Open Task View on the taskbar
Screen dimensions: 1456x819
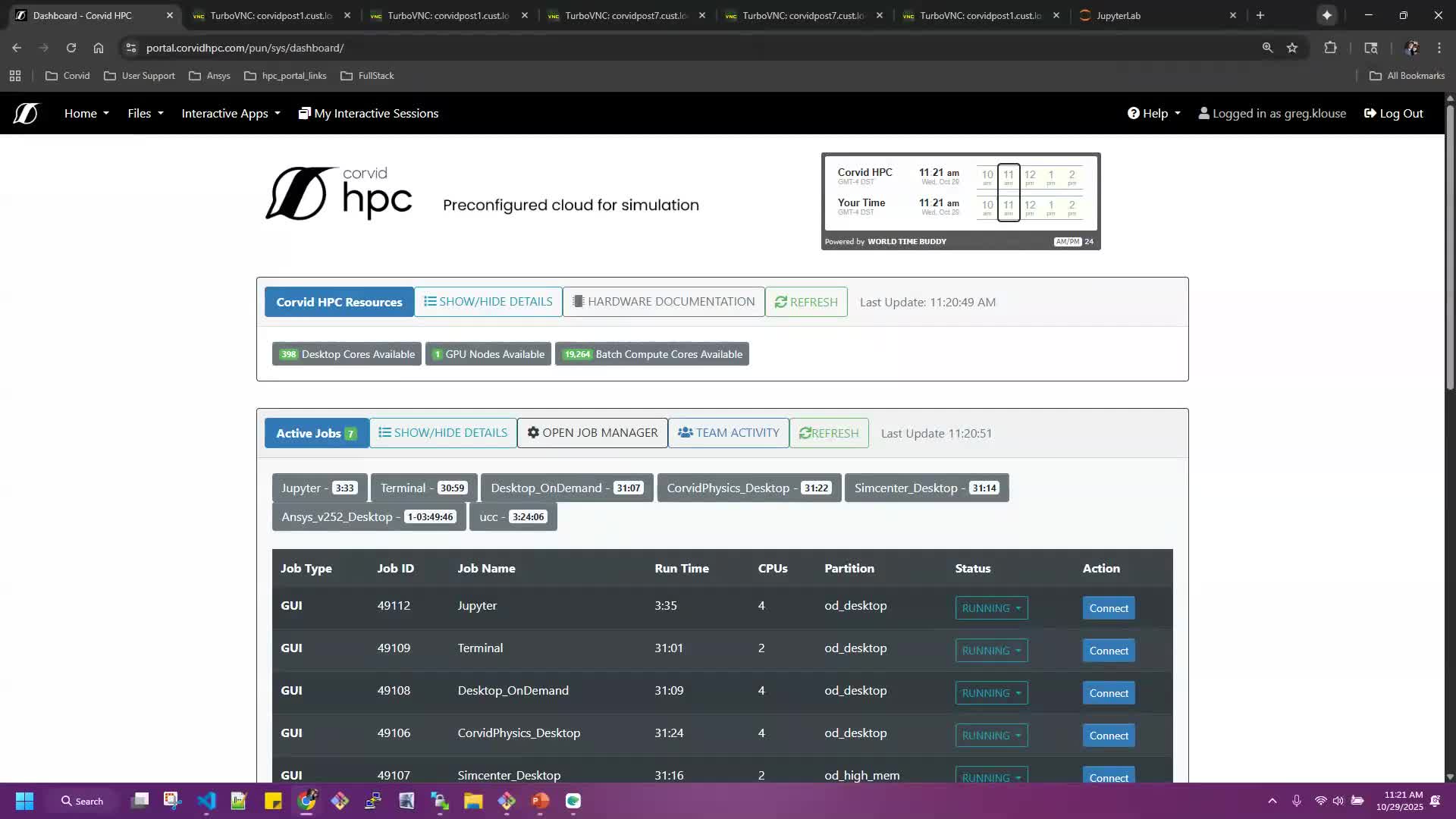pos(140,801)
